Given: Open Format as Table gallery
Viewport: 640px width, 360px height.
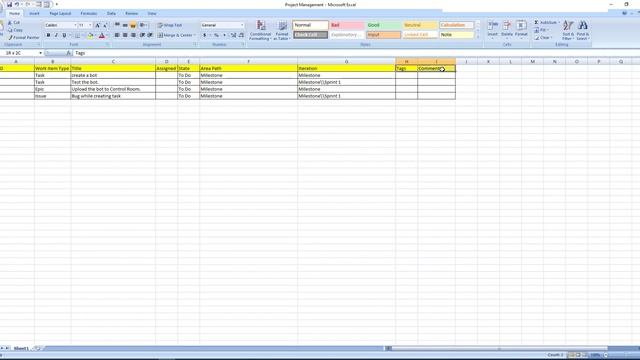Looking at the screenshot, I should tap(282, 31).
